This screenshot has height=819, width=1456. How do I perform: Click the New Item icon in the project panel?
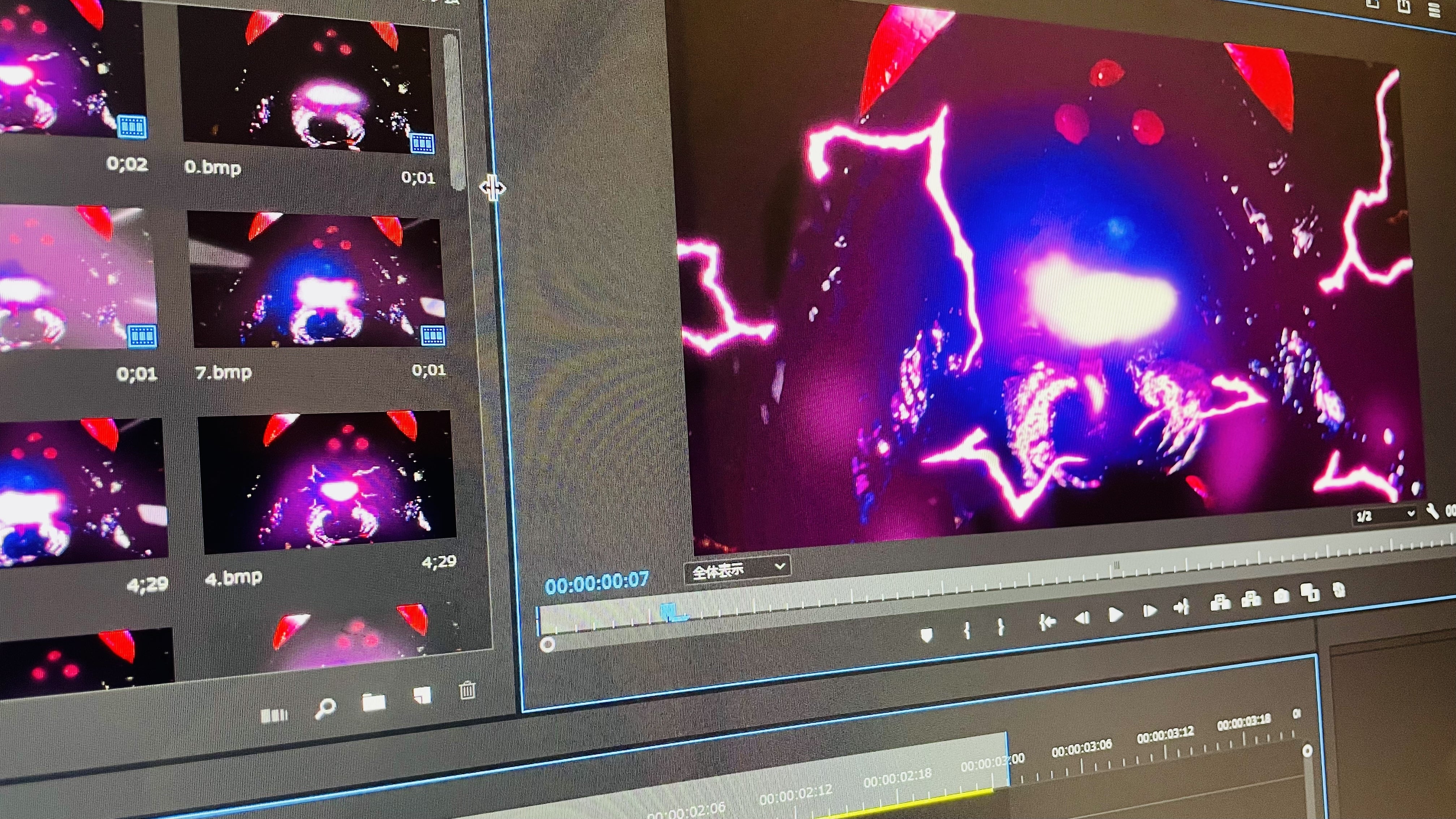click(x=422, y=696)
